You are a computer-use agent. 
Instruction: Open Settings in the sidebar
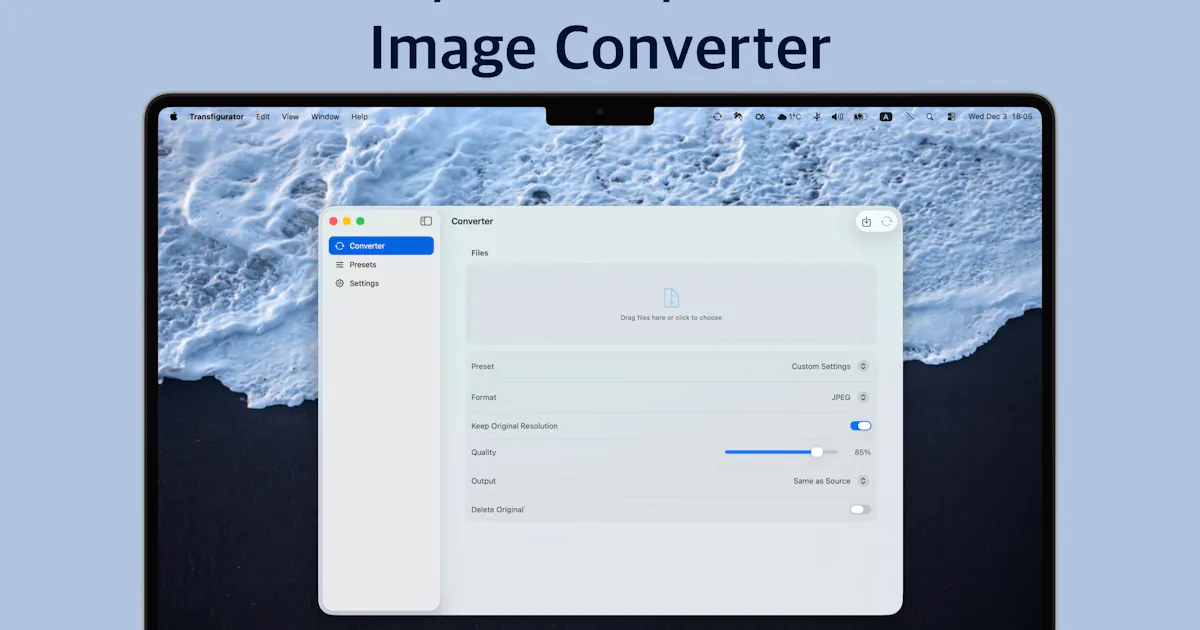(381, 284)
